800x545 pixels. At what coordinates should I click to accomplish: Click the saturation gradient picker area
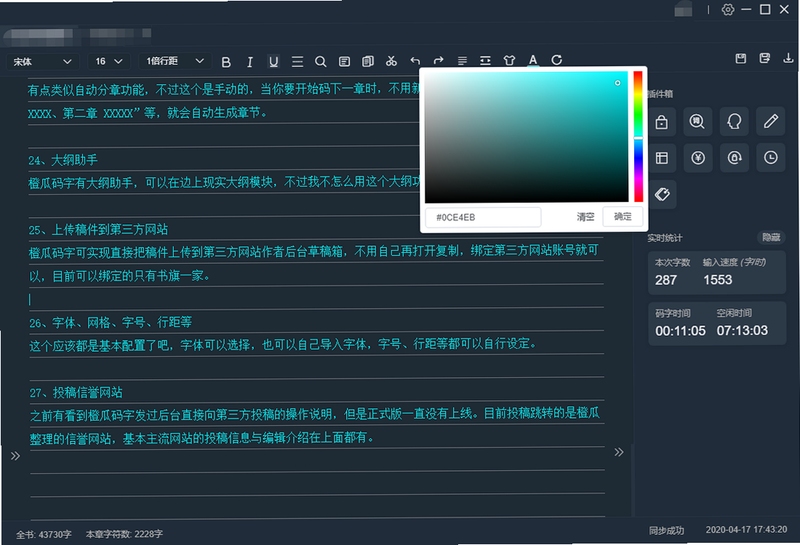(527, 137)
